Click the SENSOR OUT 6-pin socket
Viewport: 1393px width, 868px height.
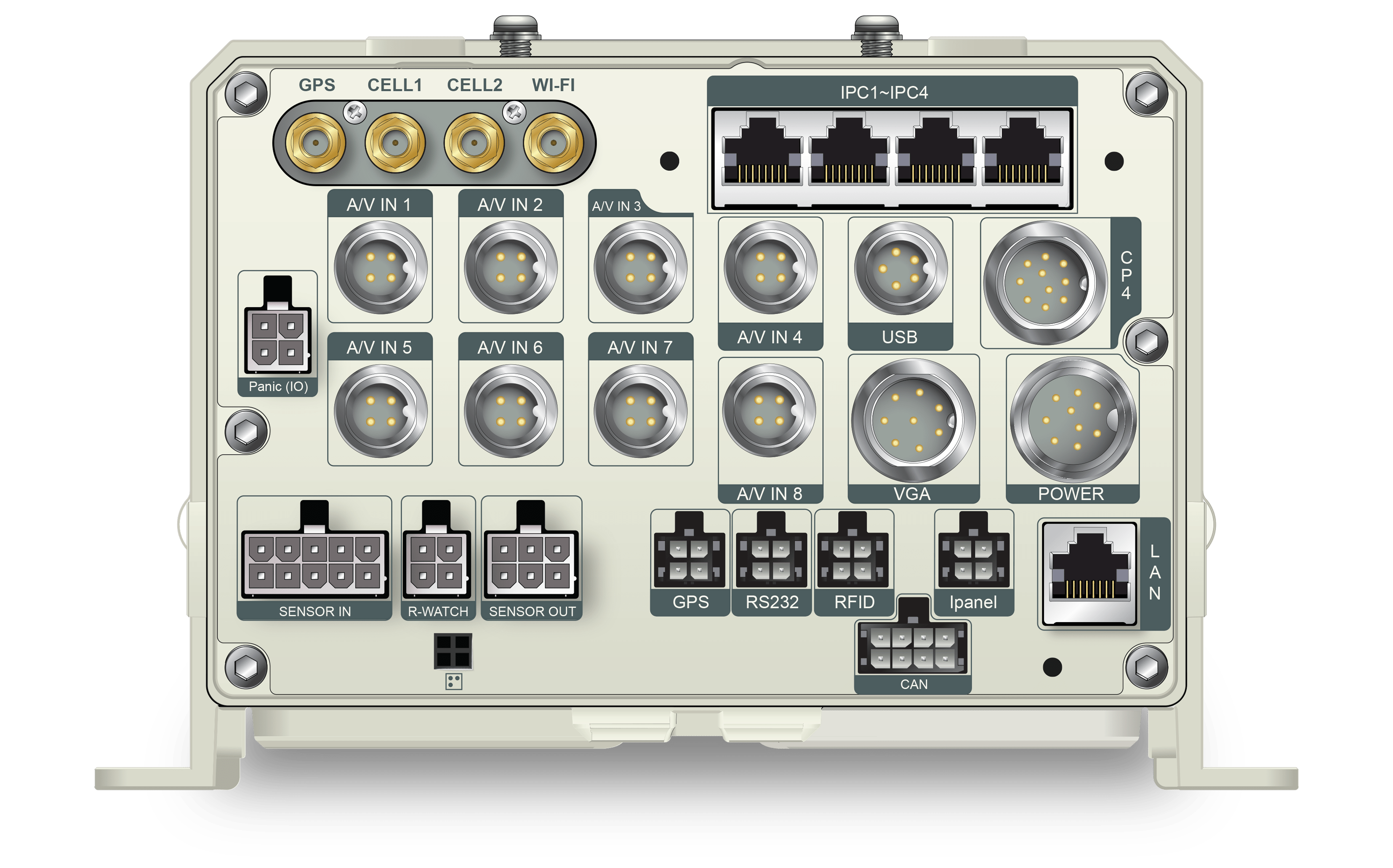pos(532,550)
